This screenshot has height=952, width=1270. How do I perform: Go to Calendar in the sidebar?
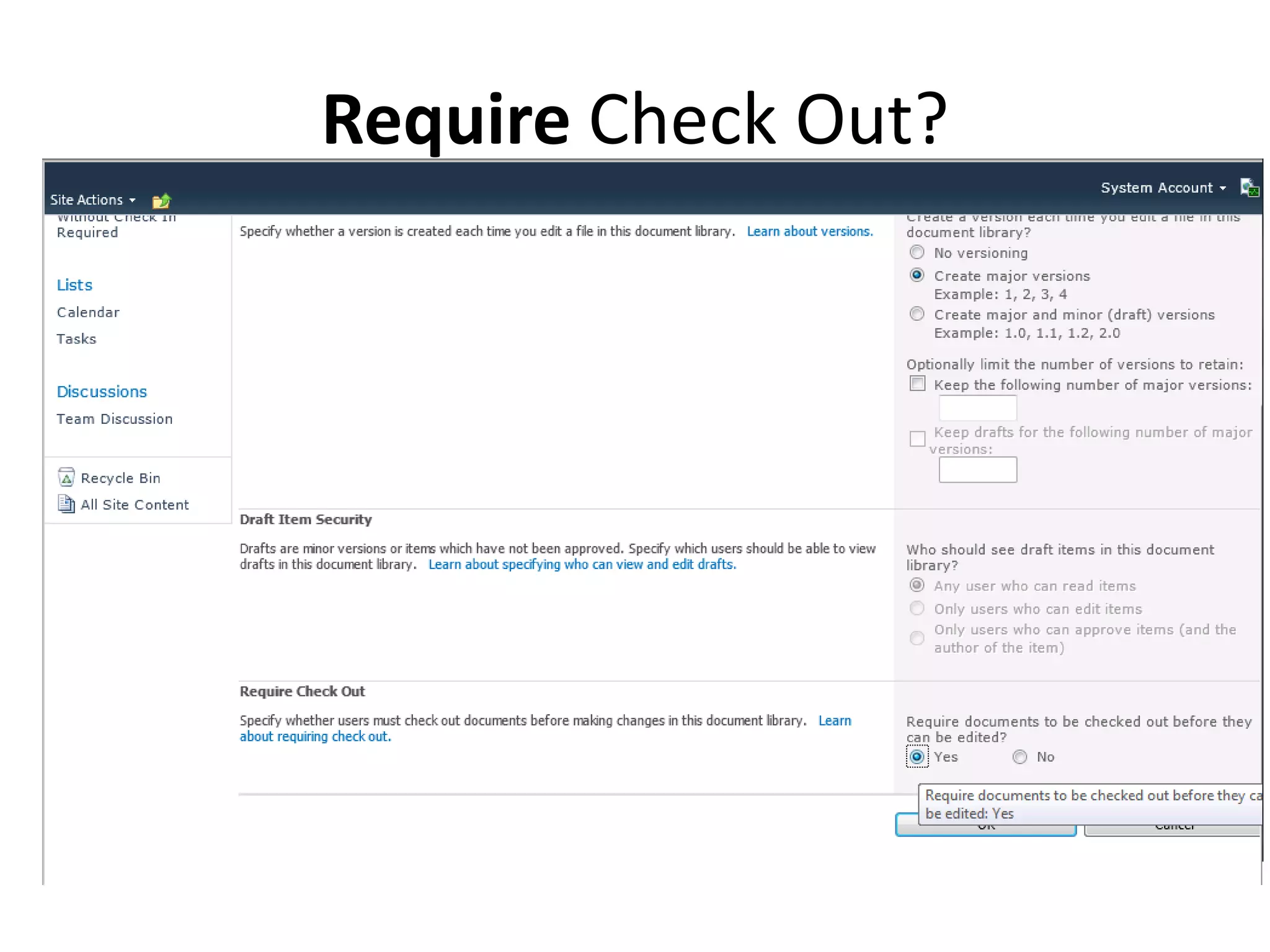click(88, 312)
